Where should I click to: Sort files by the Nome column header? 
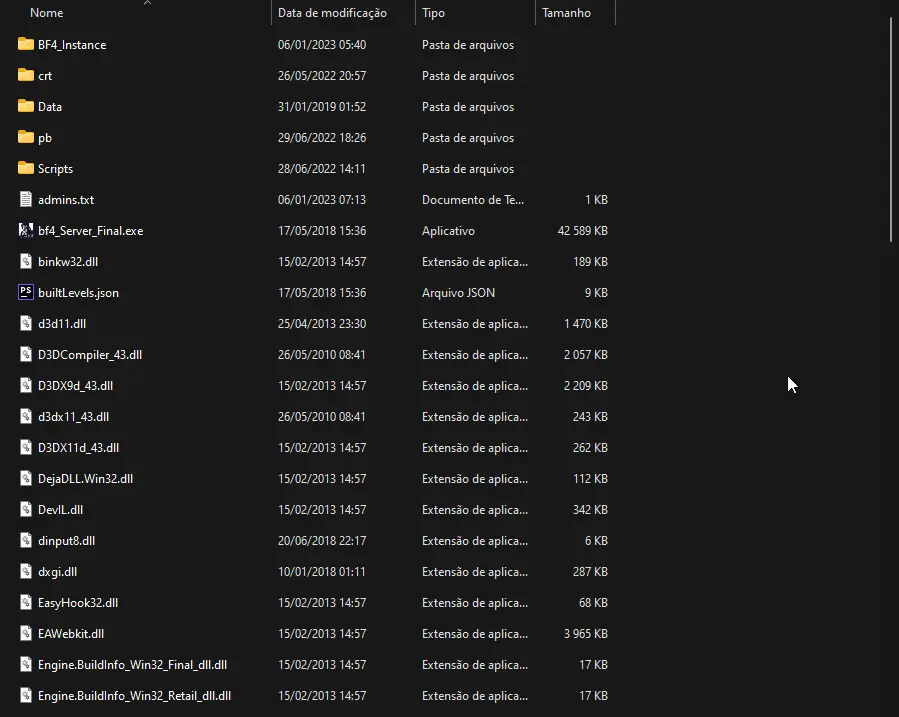tap(46, 13)
